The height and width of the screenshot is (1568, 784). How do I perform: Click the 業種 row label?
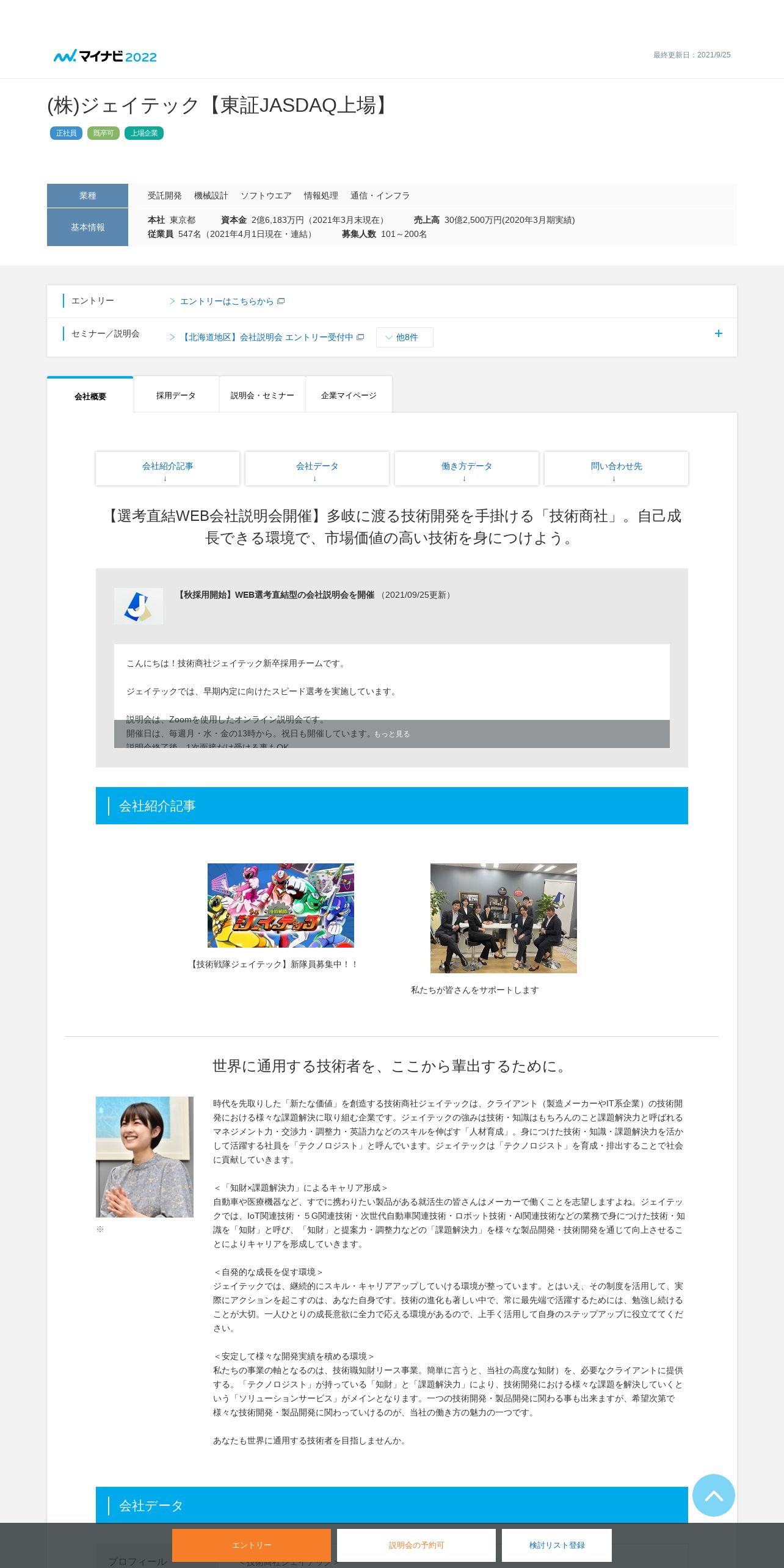(x=87, y=195)
